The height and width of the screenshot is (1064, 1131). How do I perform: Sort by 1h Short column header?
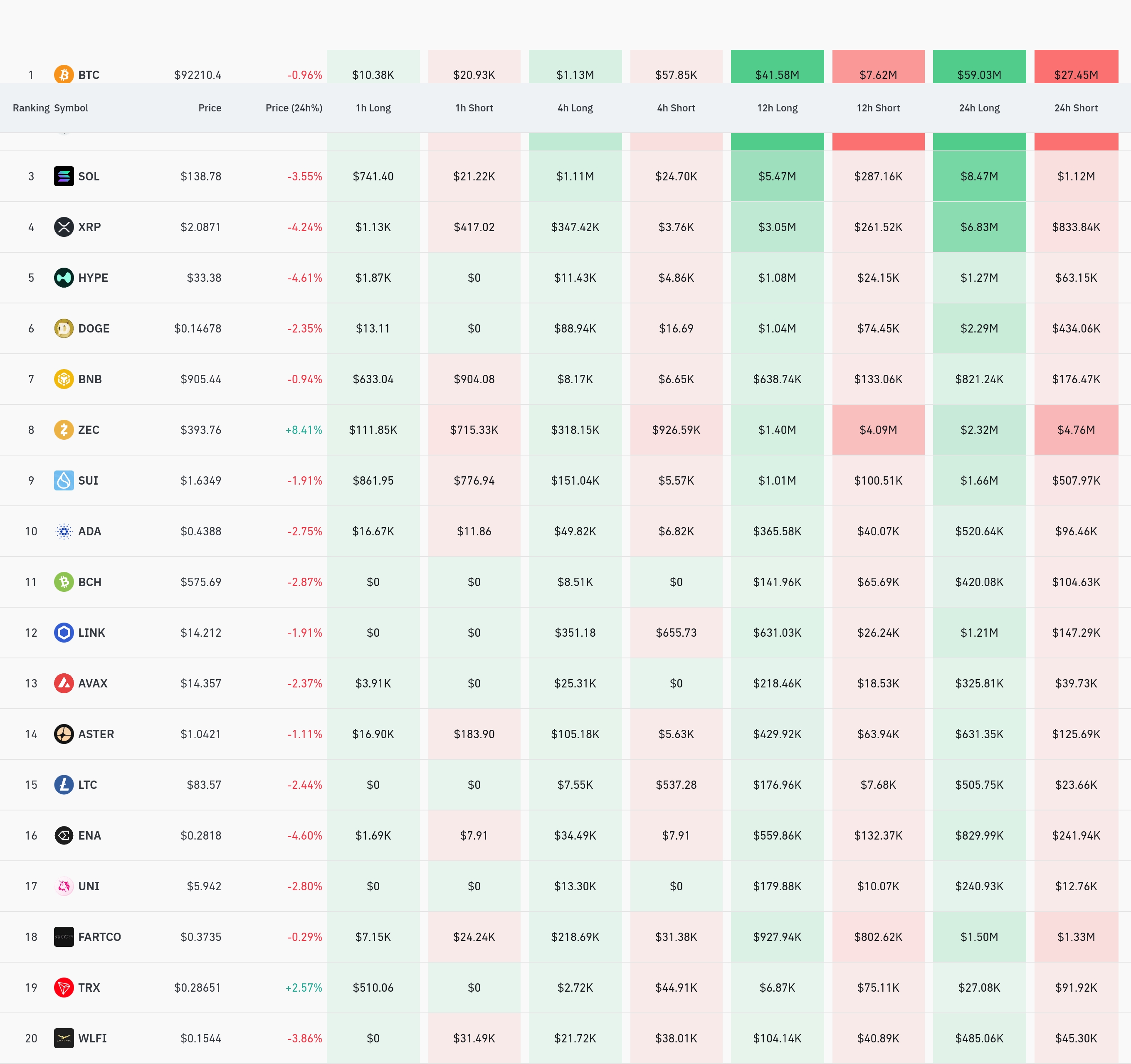coord(474,108)
